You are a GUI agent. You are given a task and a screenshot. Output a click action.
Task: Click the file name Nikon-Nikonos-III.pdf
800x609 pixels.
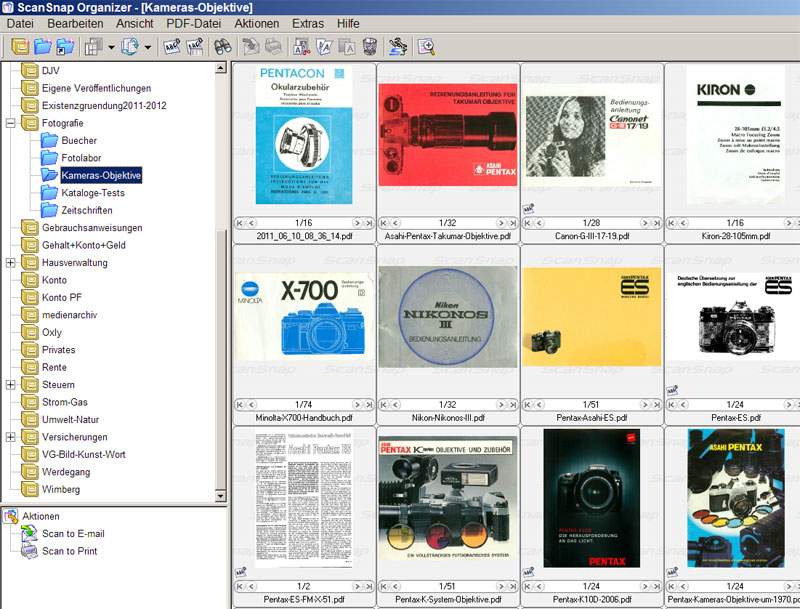click(x=448, y=418)
